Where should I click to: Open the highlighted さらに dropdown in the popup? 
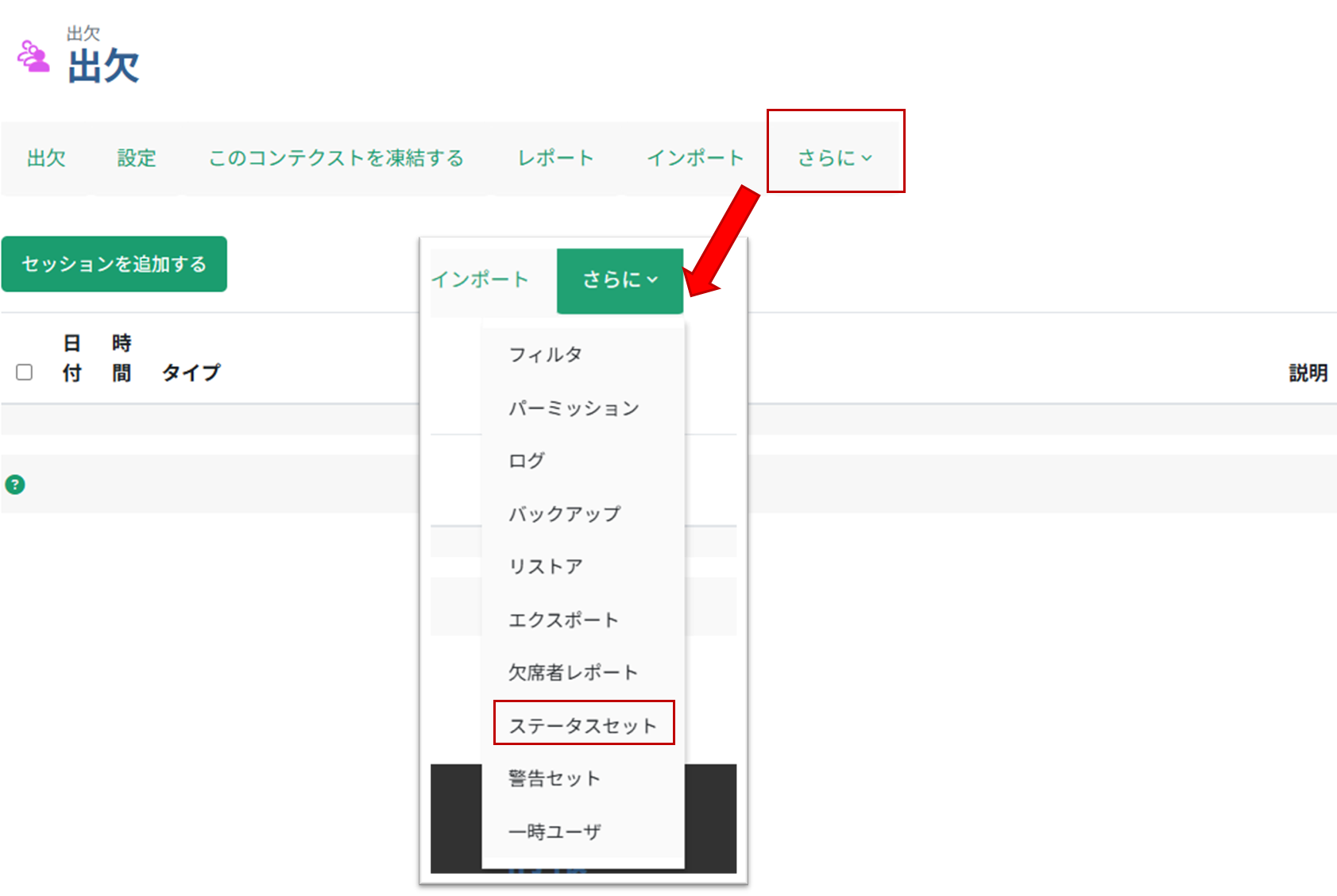tap(620, 280)
